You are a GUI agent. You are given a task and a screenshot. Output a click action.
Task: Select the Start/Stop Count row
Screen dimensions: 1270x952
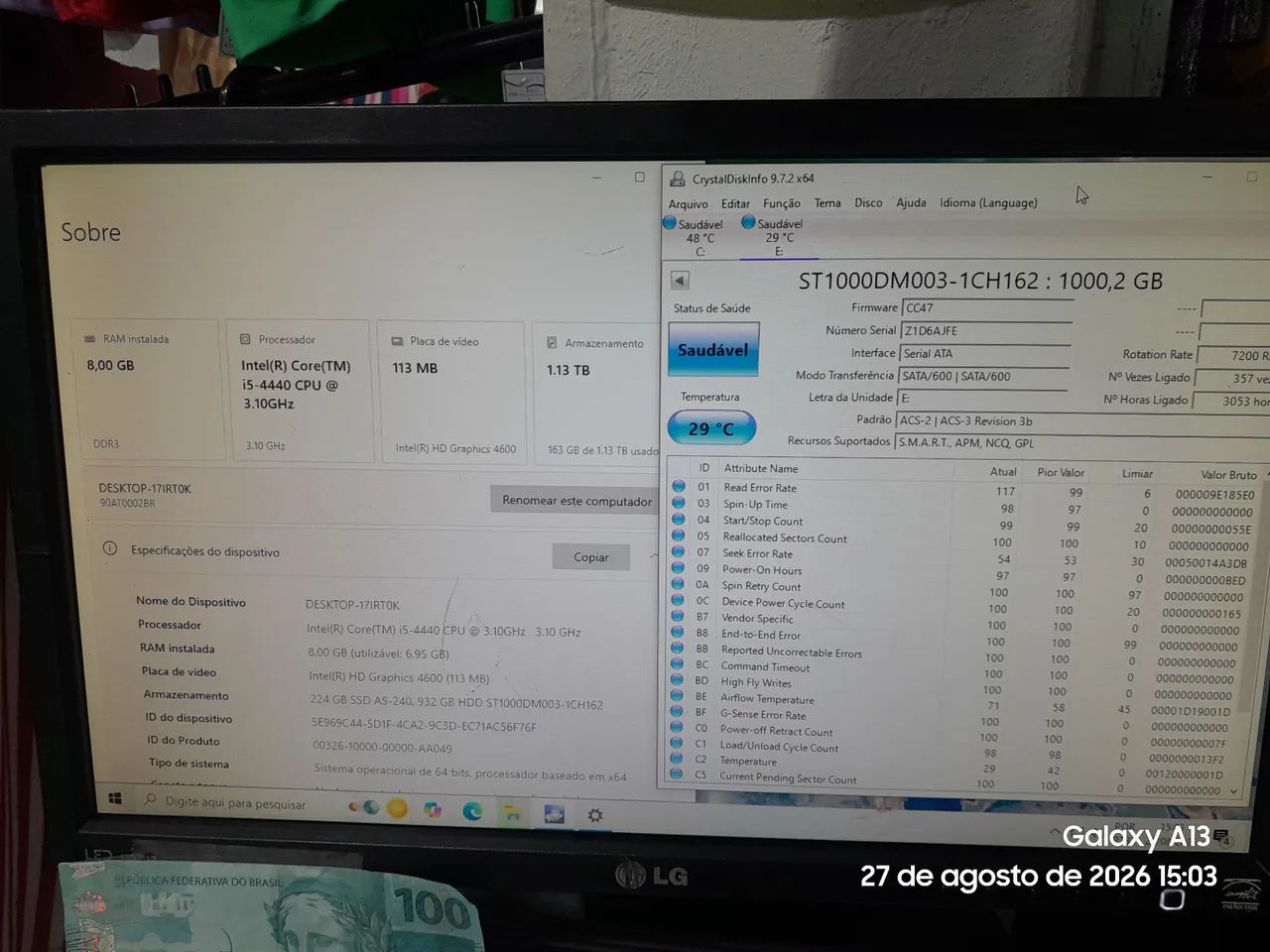point(962,523)
